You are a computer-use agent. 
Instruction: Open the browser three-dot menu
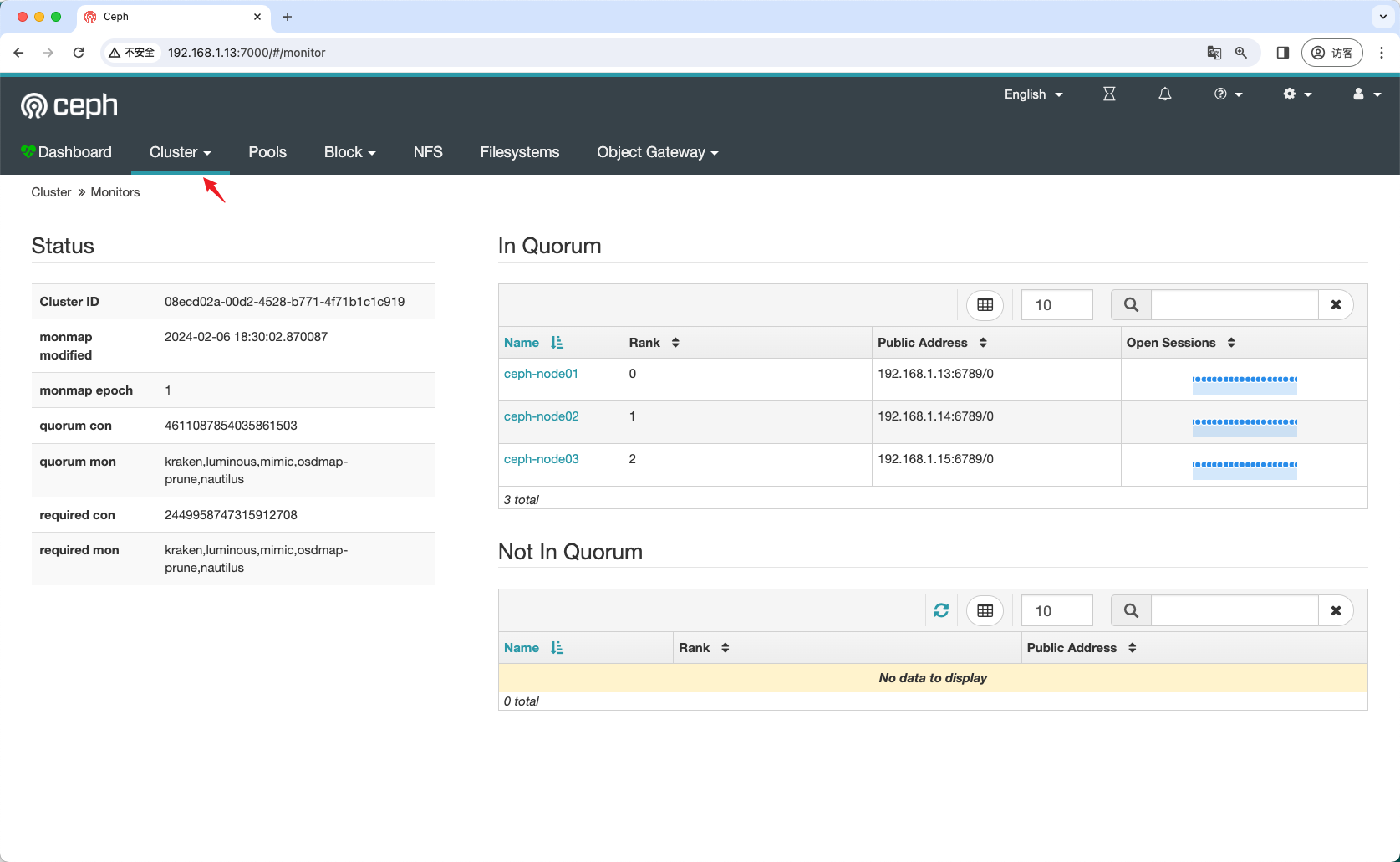[x=1382, y=53]
